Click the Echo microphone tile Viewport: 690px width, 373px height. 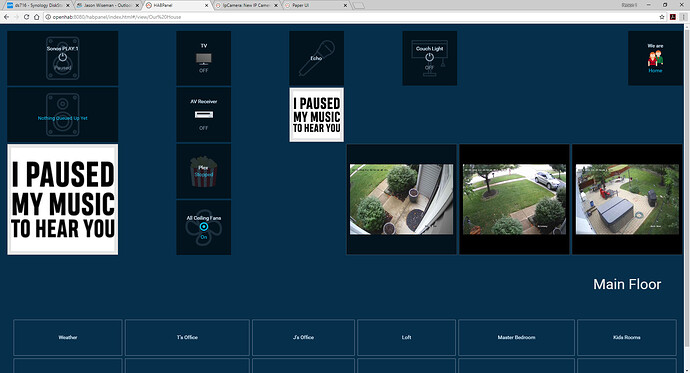316,58
